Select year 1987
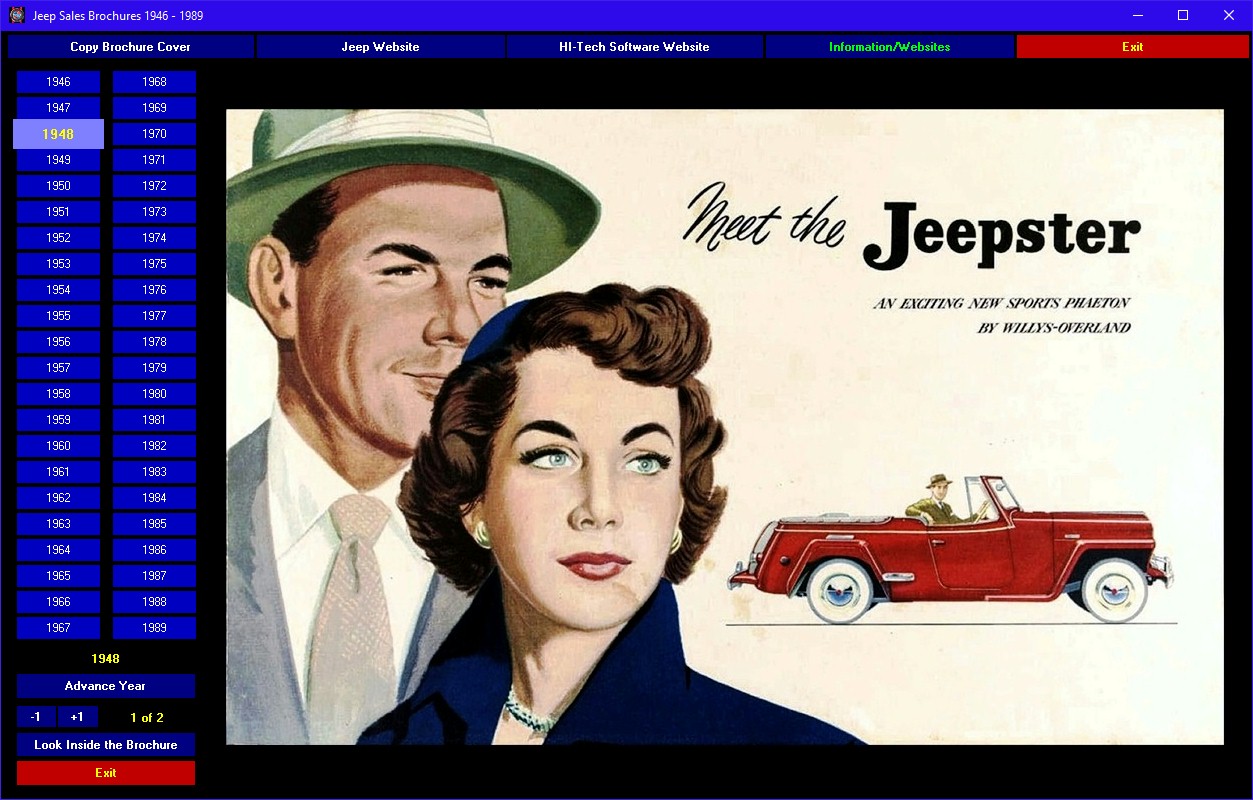Viewport: 1253px width, 800px height. click(x=154, y=576)
